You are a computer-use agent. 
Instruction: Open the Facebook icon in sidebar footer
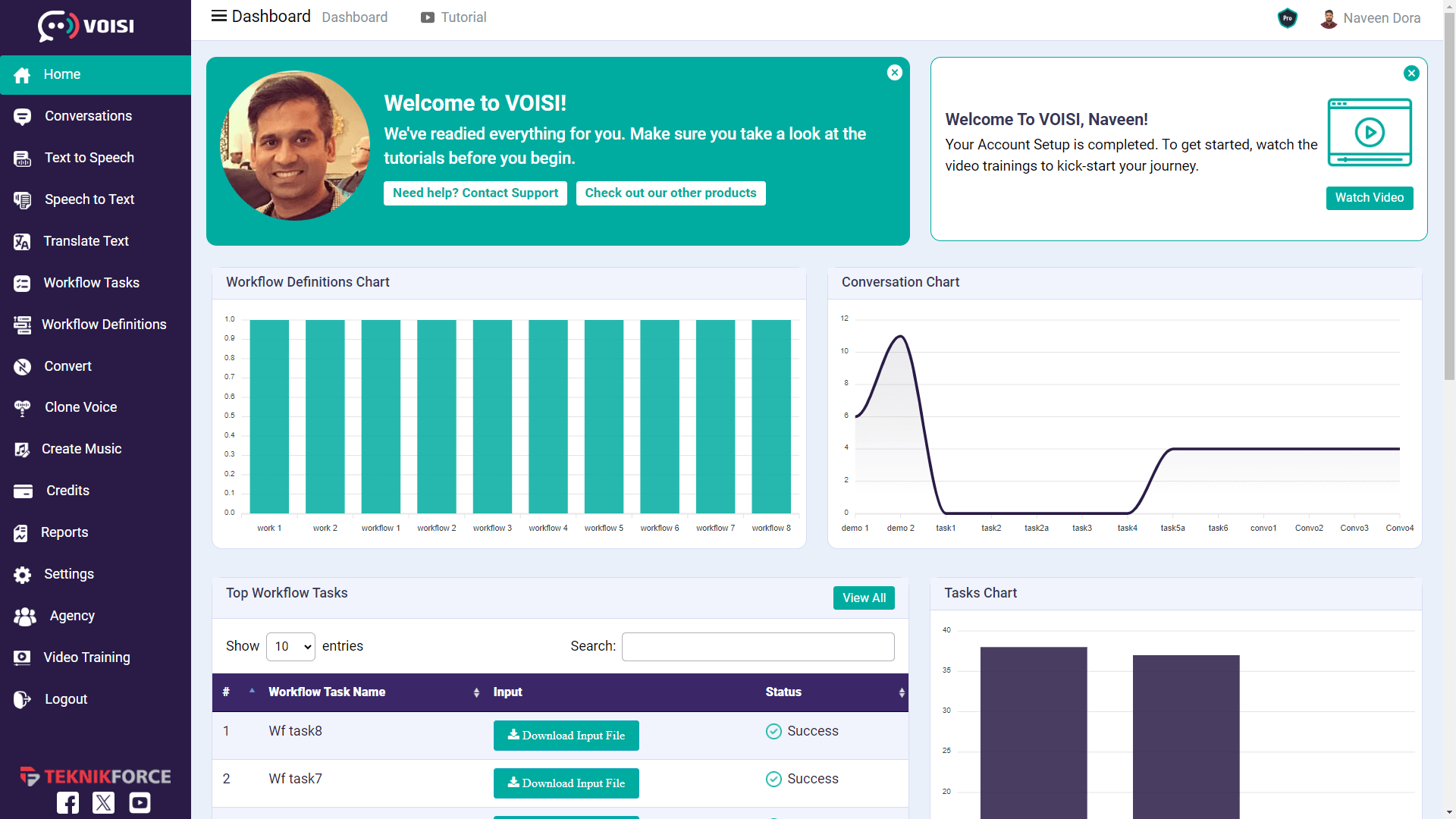[x=67, y=802]
